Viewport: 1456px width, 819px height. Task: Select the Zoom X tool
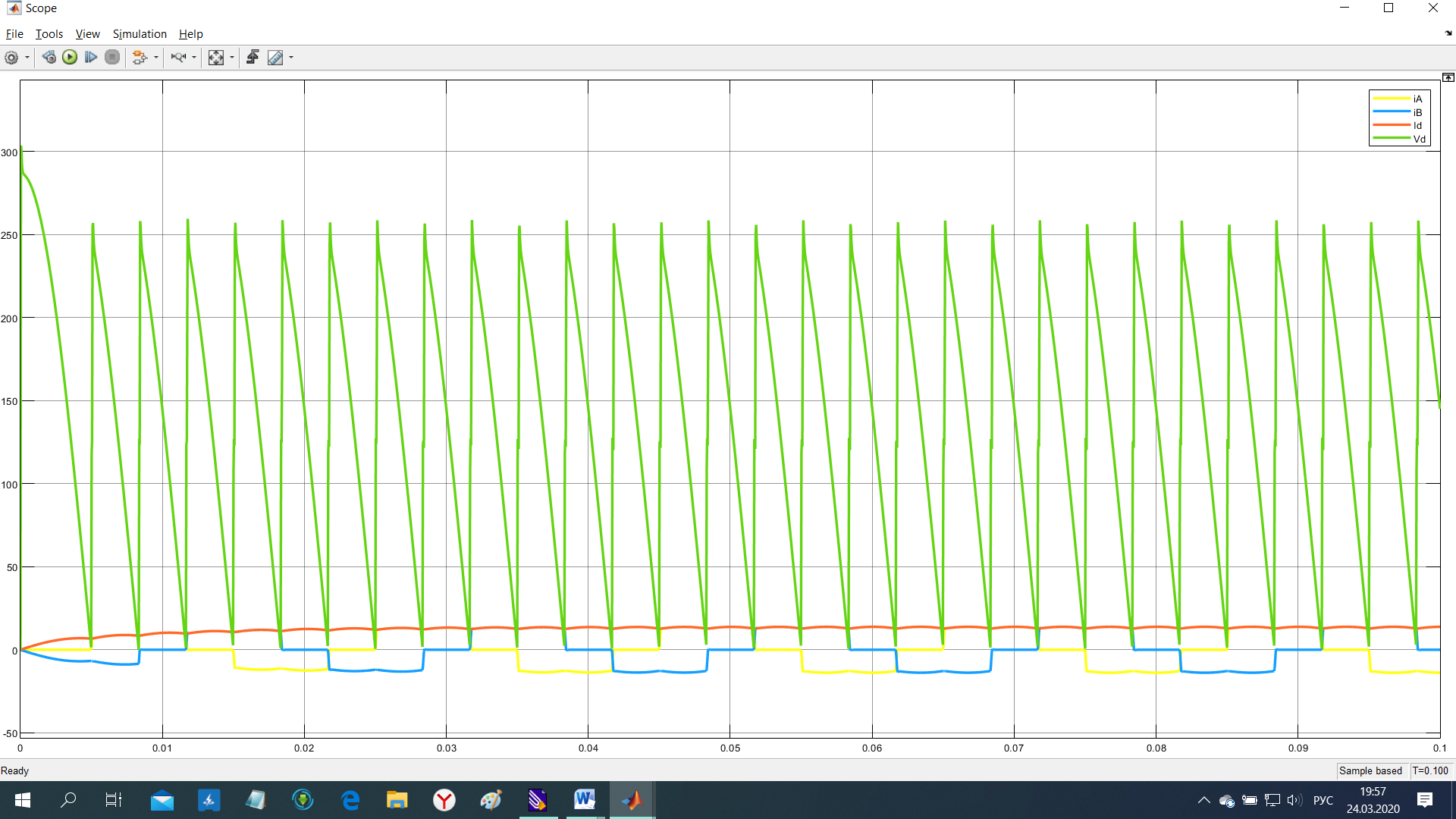[178, 58]
